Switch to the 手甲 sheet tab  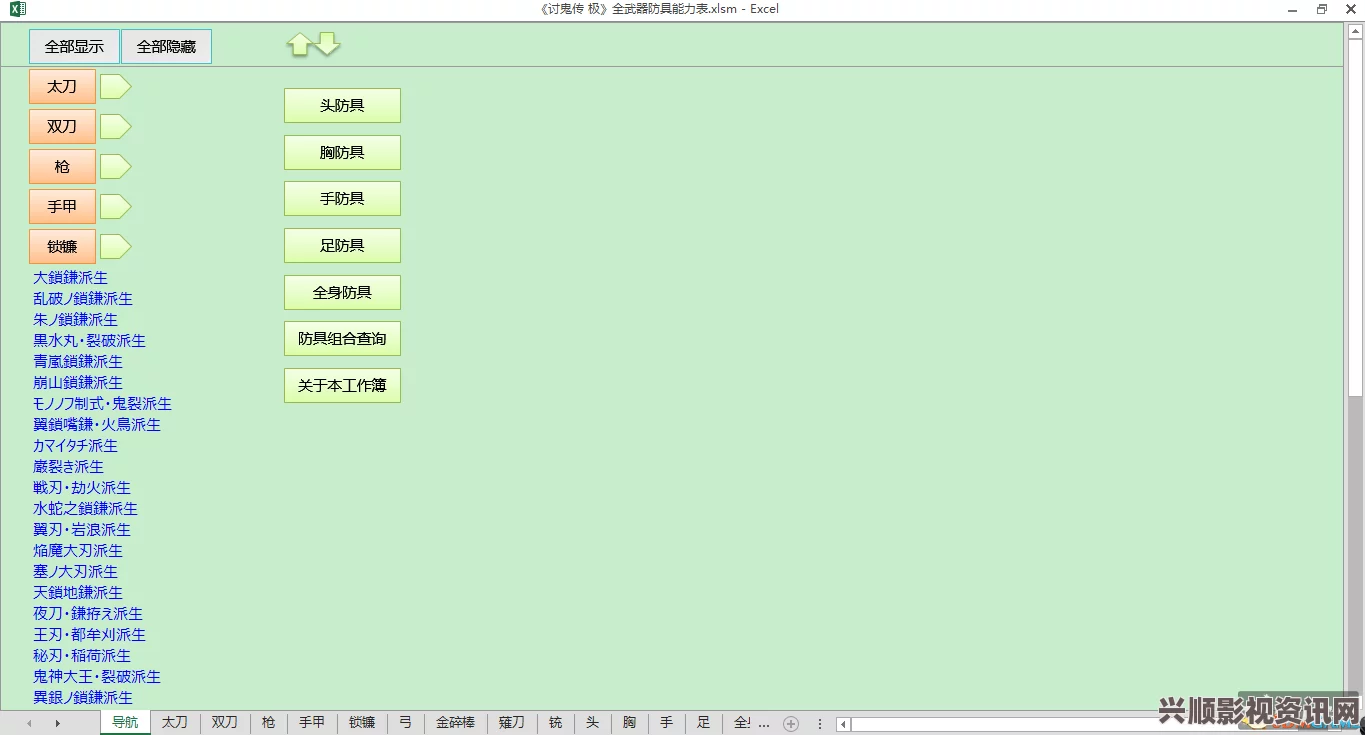click(312, 723)
